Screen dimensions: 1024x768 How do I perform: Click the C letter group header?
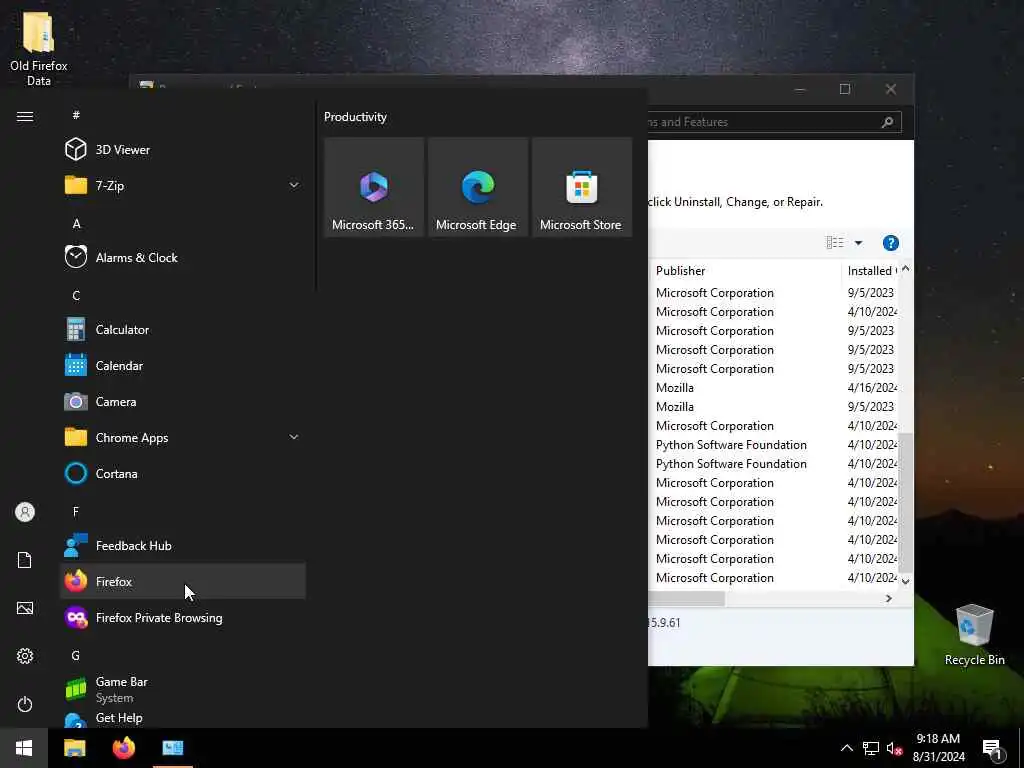[76, 295]
